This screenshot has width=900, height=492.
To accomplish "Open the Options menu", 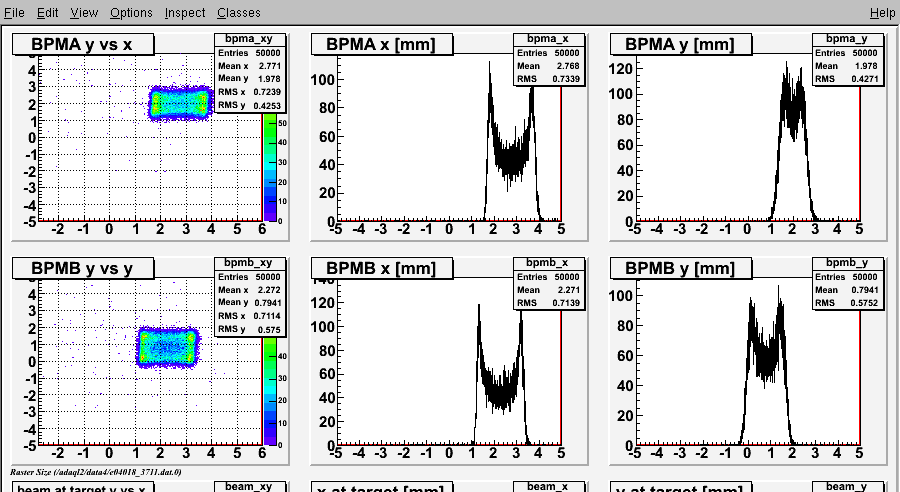I will 131,12.
